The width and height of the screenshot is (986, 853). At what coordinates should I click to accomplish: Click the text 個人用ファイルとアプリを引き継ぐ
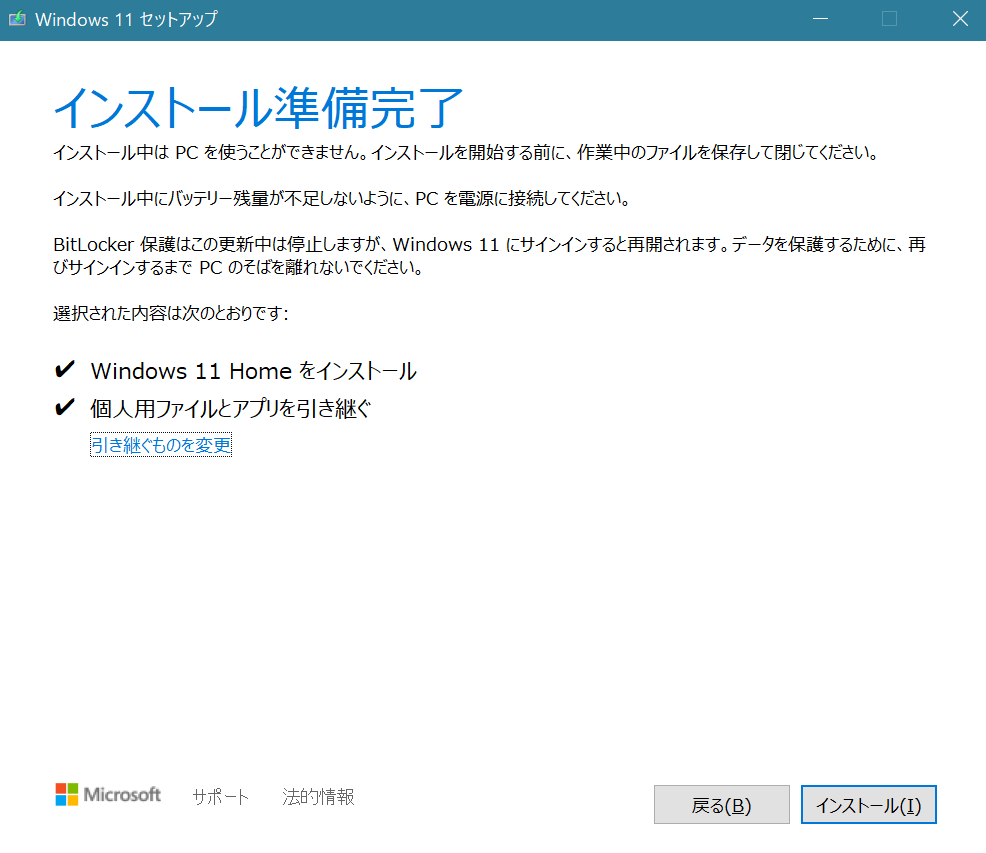[231, 409]
